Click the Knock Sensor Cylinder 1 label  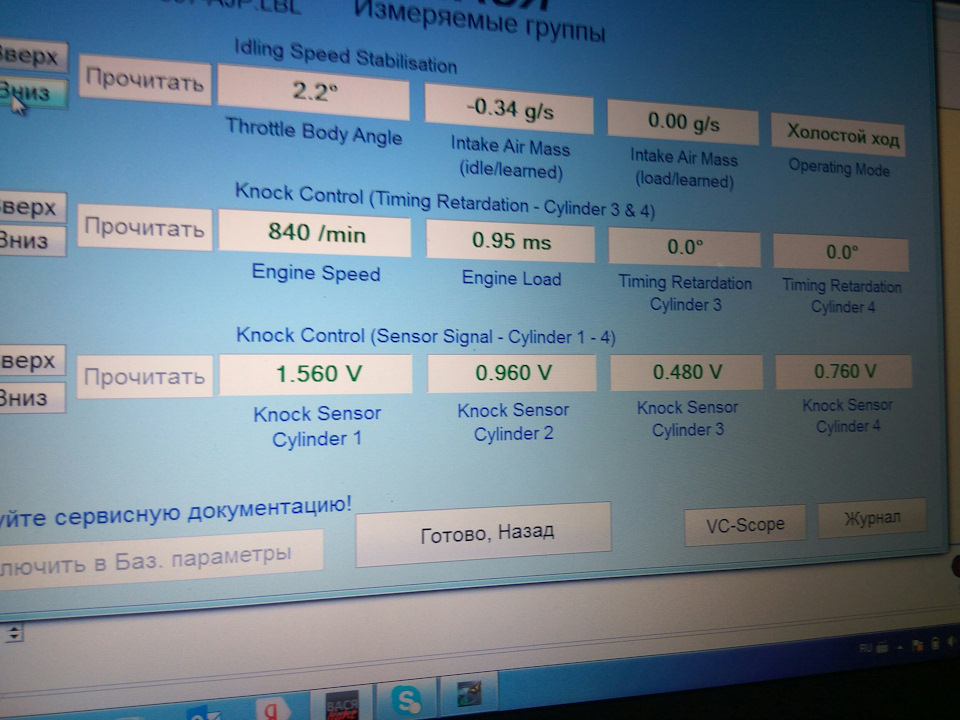317,426
